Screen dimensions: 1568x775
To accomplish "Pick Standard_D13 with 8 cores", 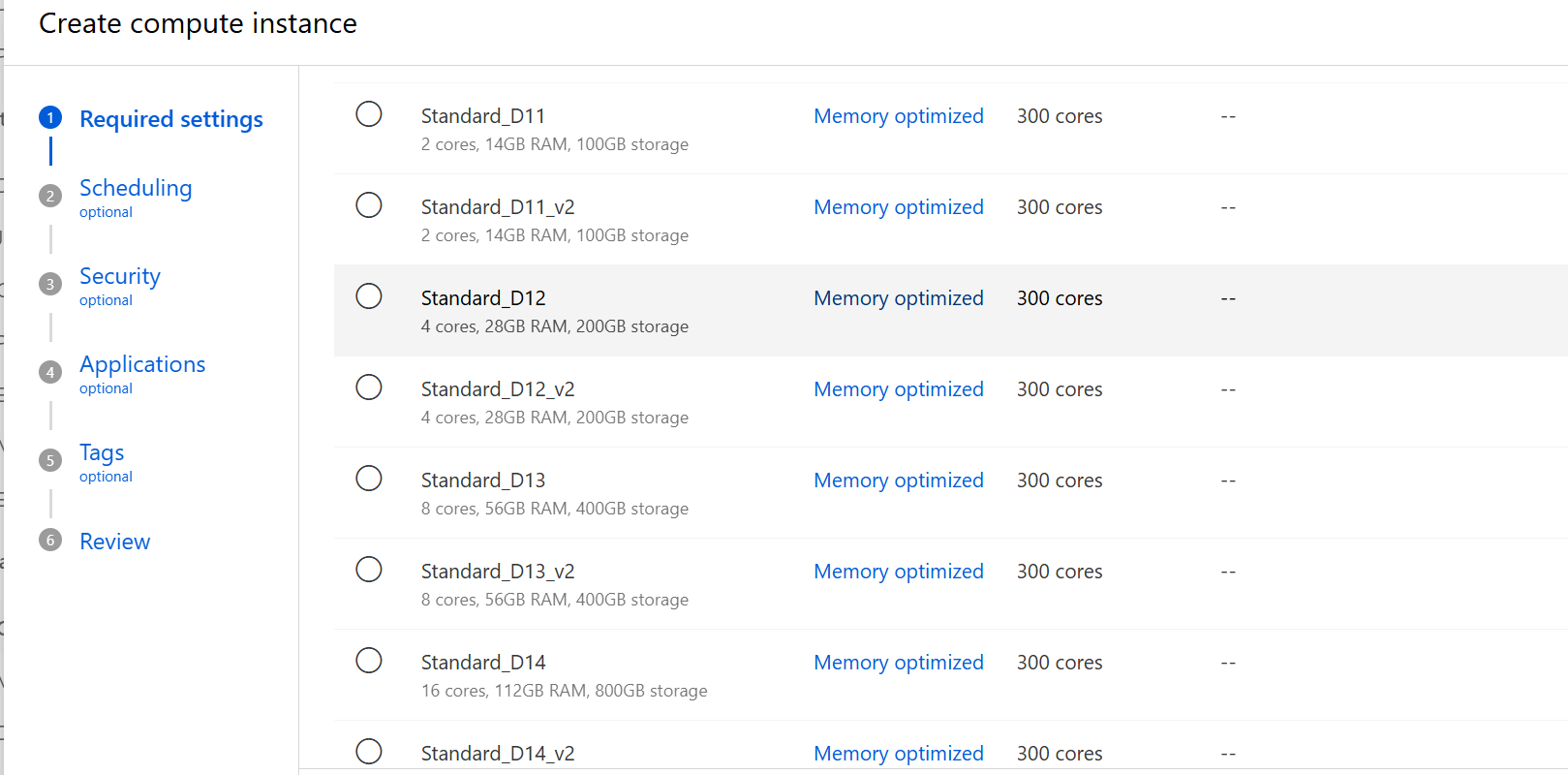I will click(369, 478).
